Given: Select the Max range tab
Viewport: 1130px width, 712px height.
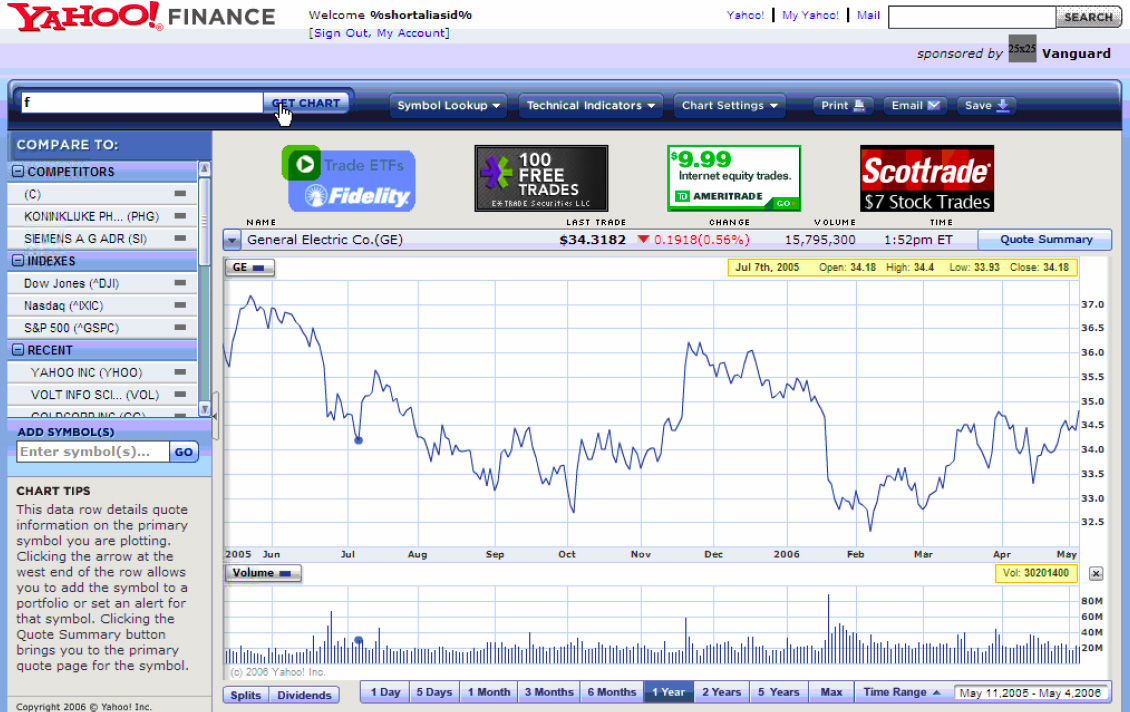Looking at the screenshot, I should click(x=831, y=692).
